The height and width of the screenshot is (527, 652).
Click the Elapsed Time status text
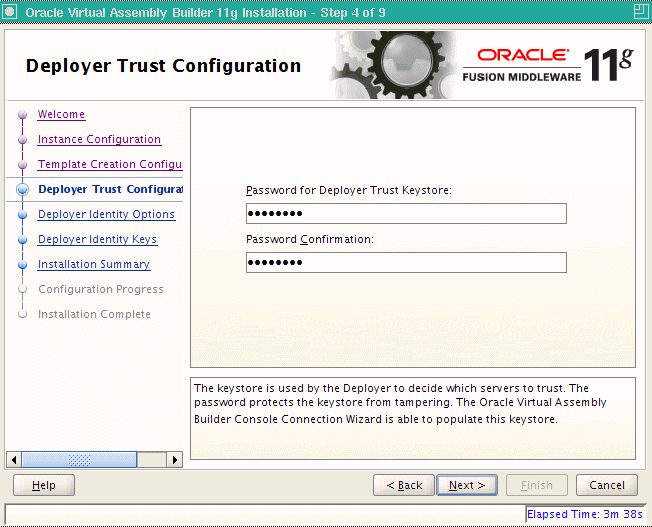[x=585, y=515]
